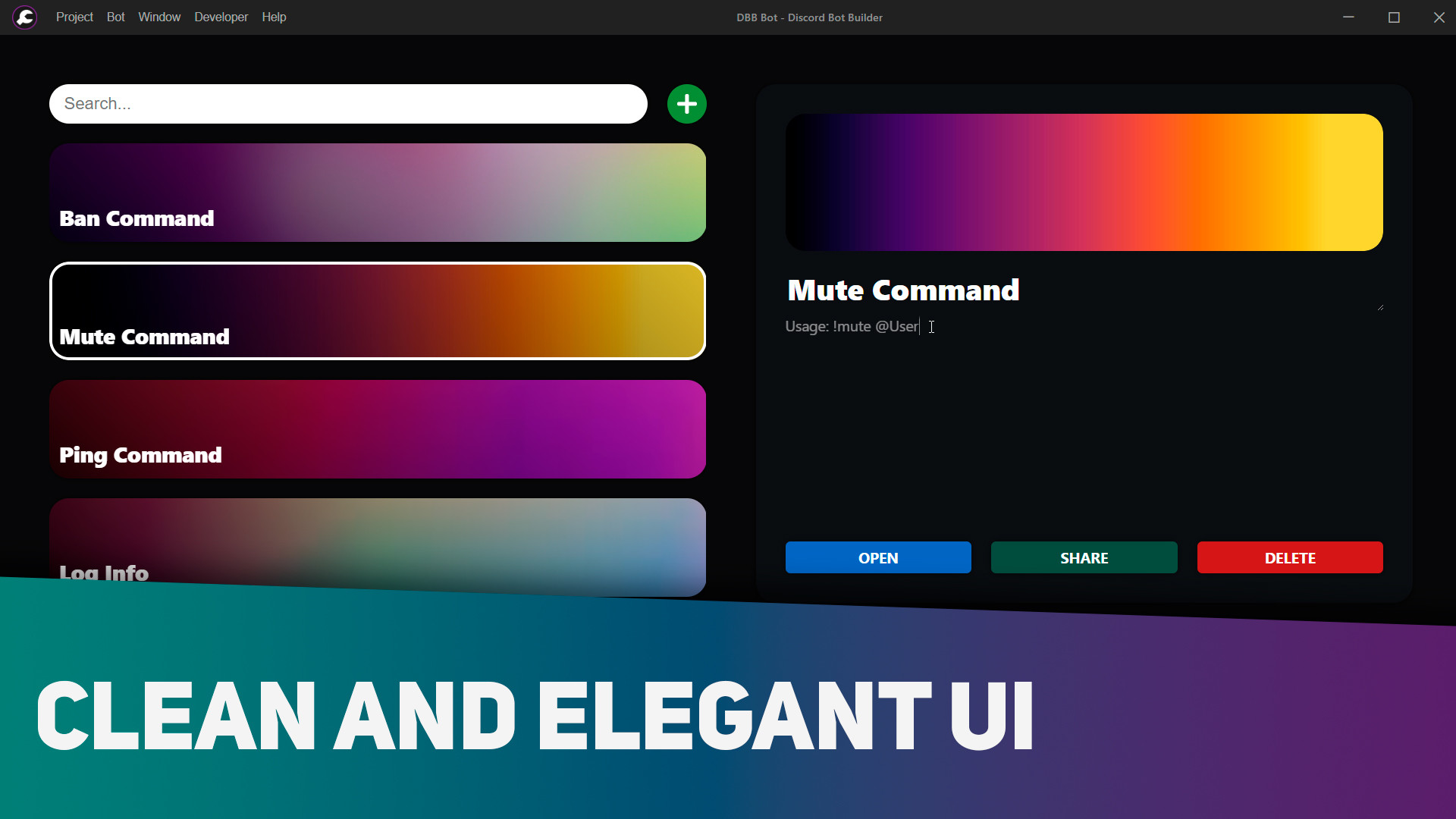Image resolution: width=1456 pixels, height=819 pixels.
Task: Click the Add New Command button
Action: click(686, 103)
